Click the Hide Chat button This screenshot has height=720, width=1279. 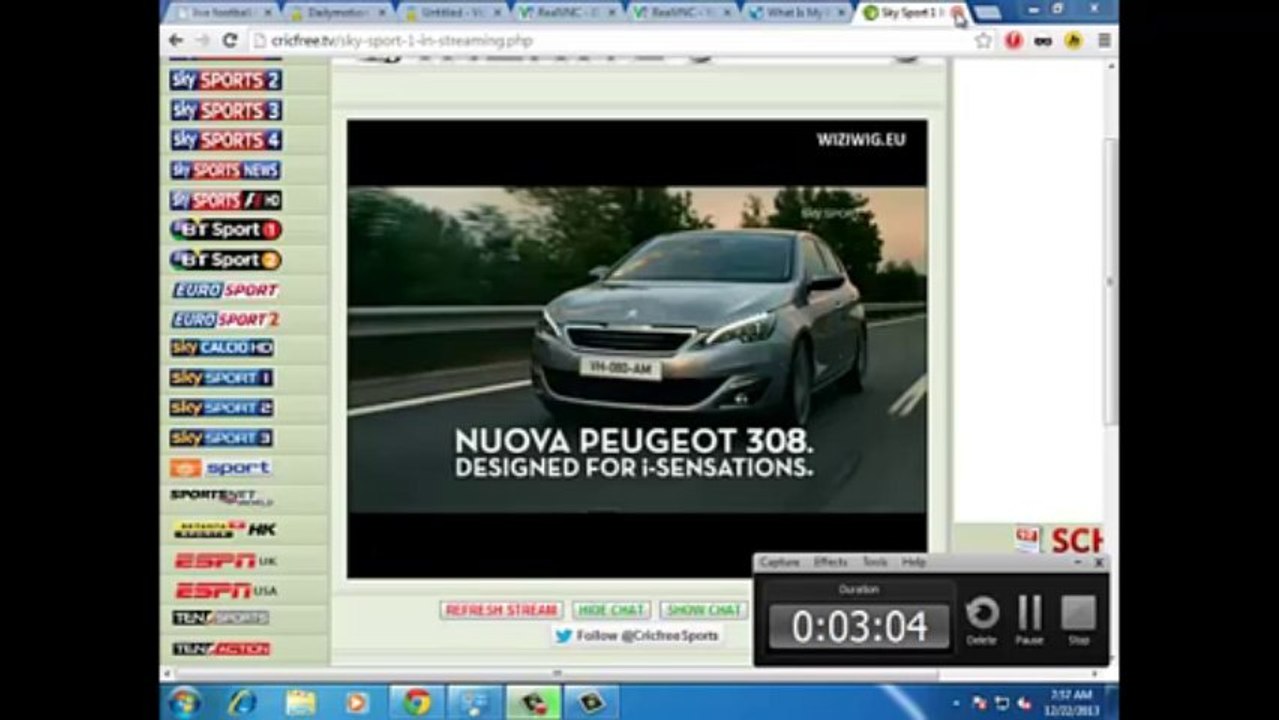click(x=612, y=610)
